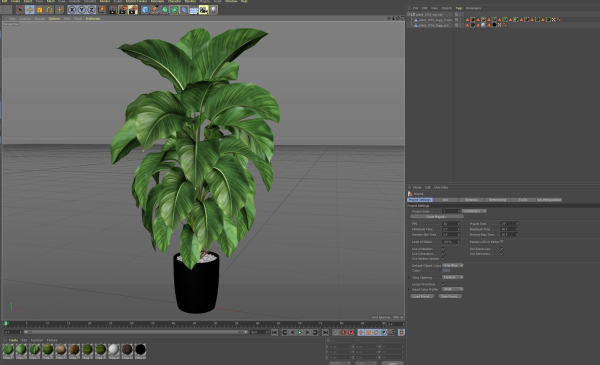Click the Apply button in Coordinates

(x=392, y=363)
